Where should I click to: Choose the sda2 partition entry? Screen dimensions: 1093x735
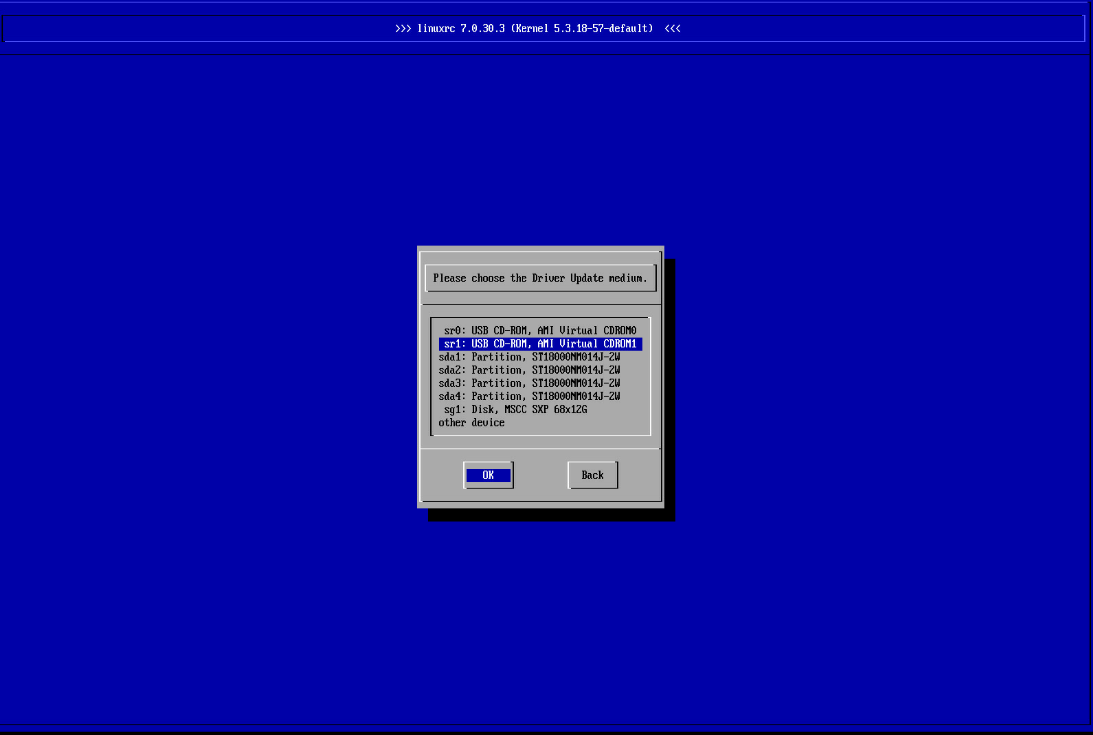click(x=540, y=370)
